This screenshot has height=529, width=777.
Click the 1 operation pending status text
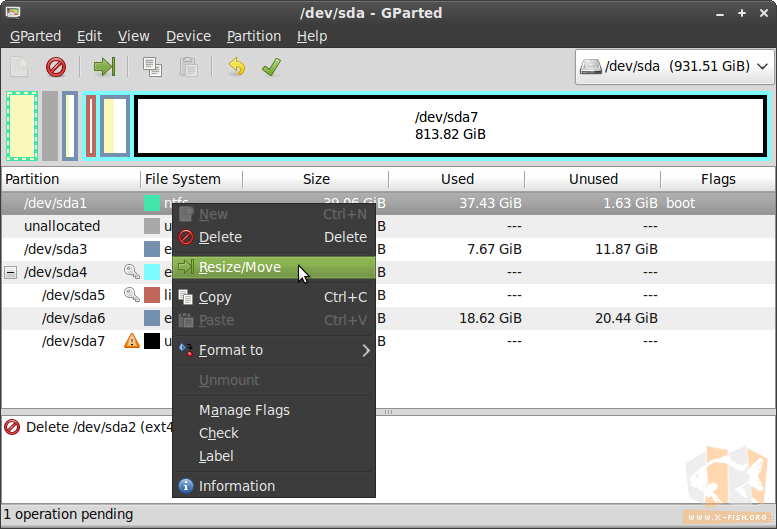click(x=68, y=515)
